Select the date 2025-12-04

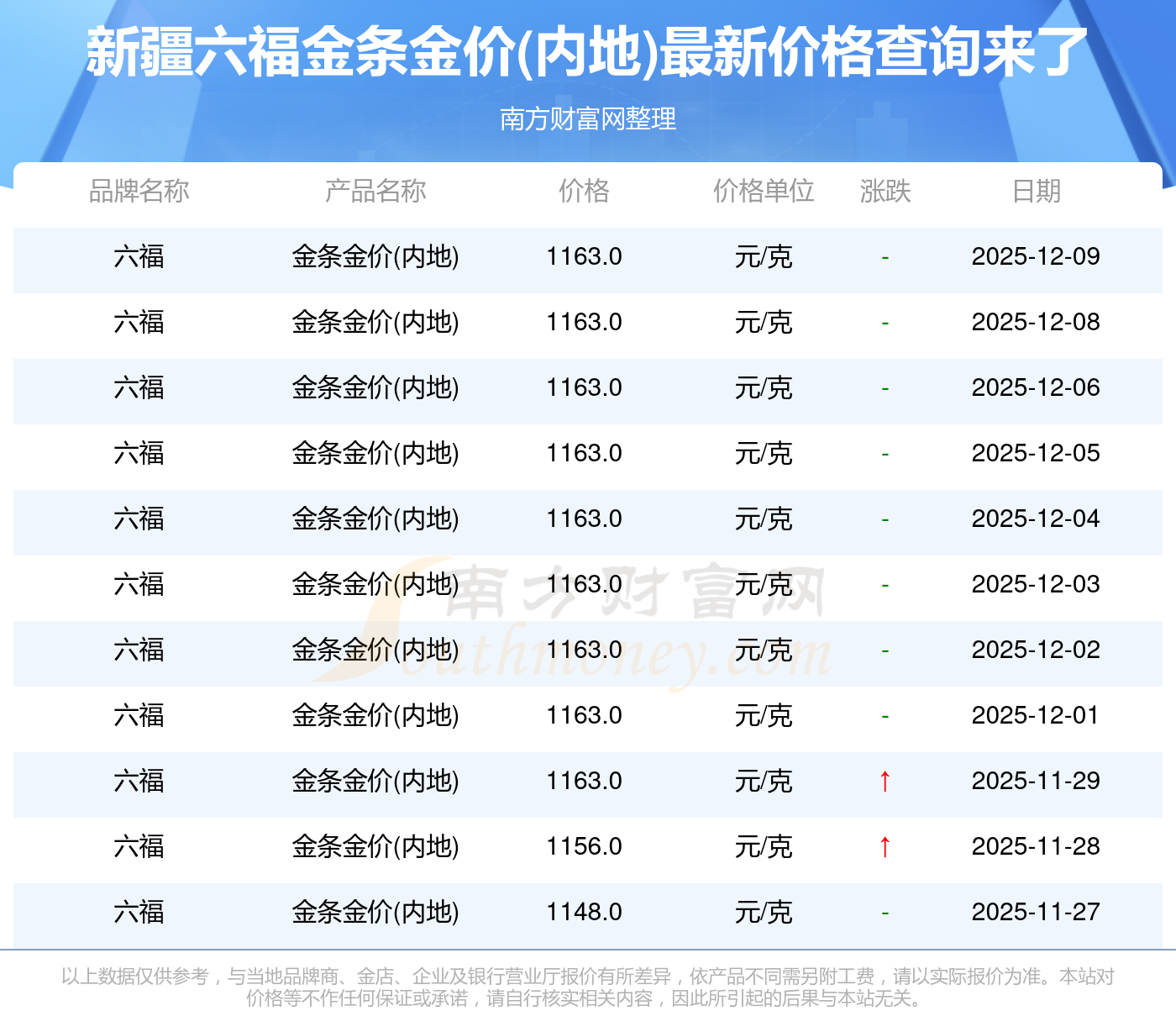1036,519
